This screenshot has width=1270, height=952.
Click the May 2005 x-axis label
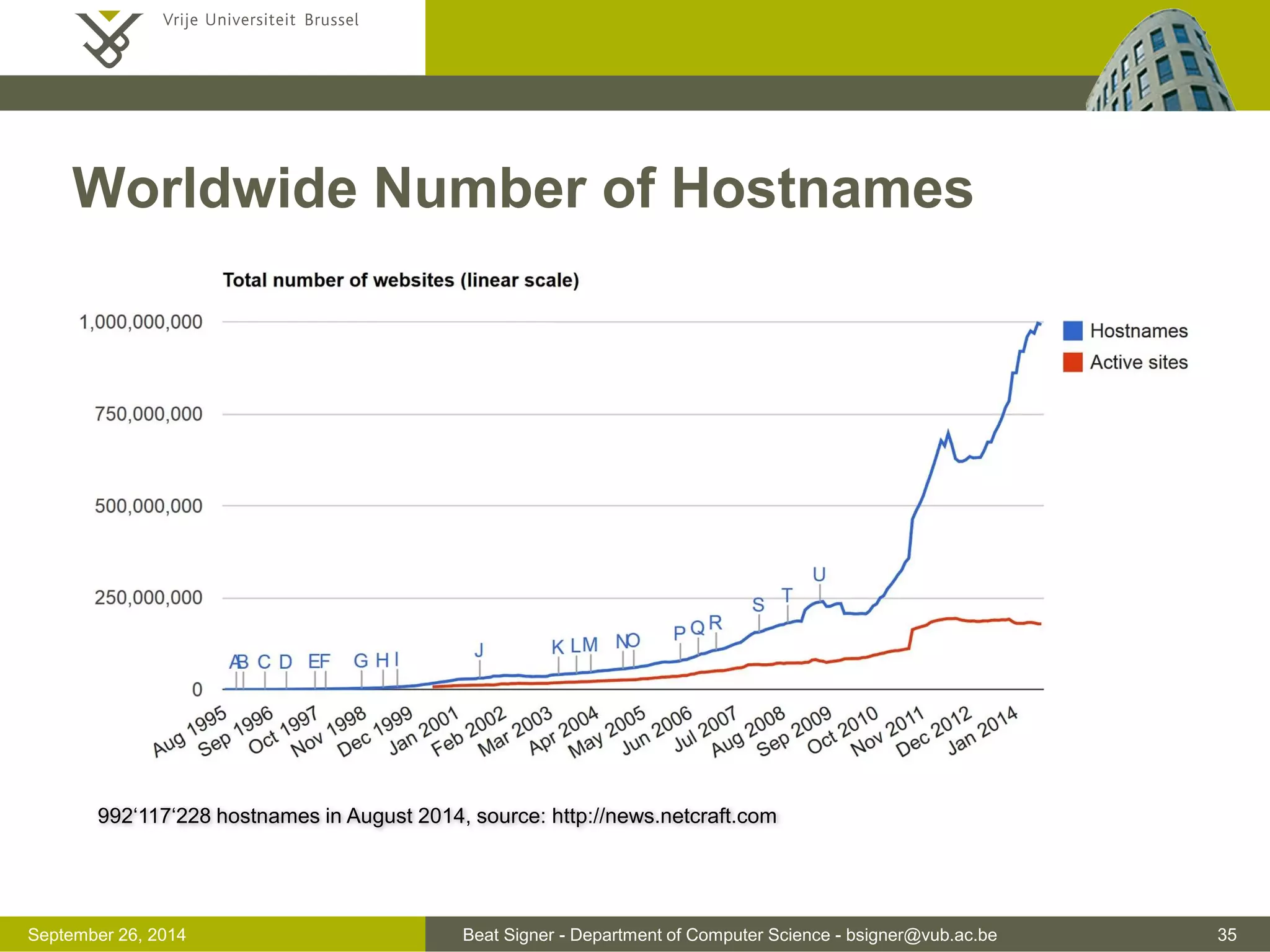pyautogui.click(x=608, y=732)
